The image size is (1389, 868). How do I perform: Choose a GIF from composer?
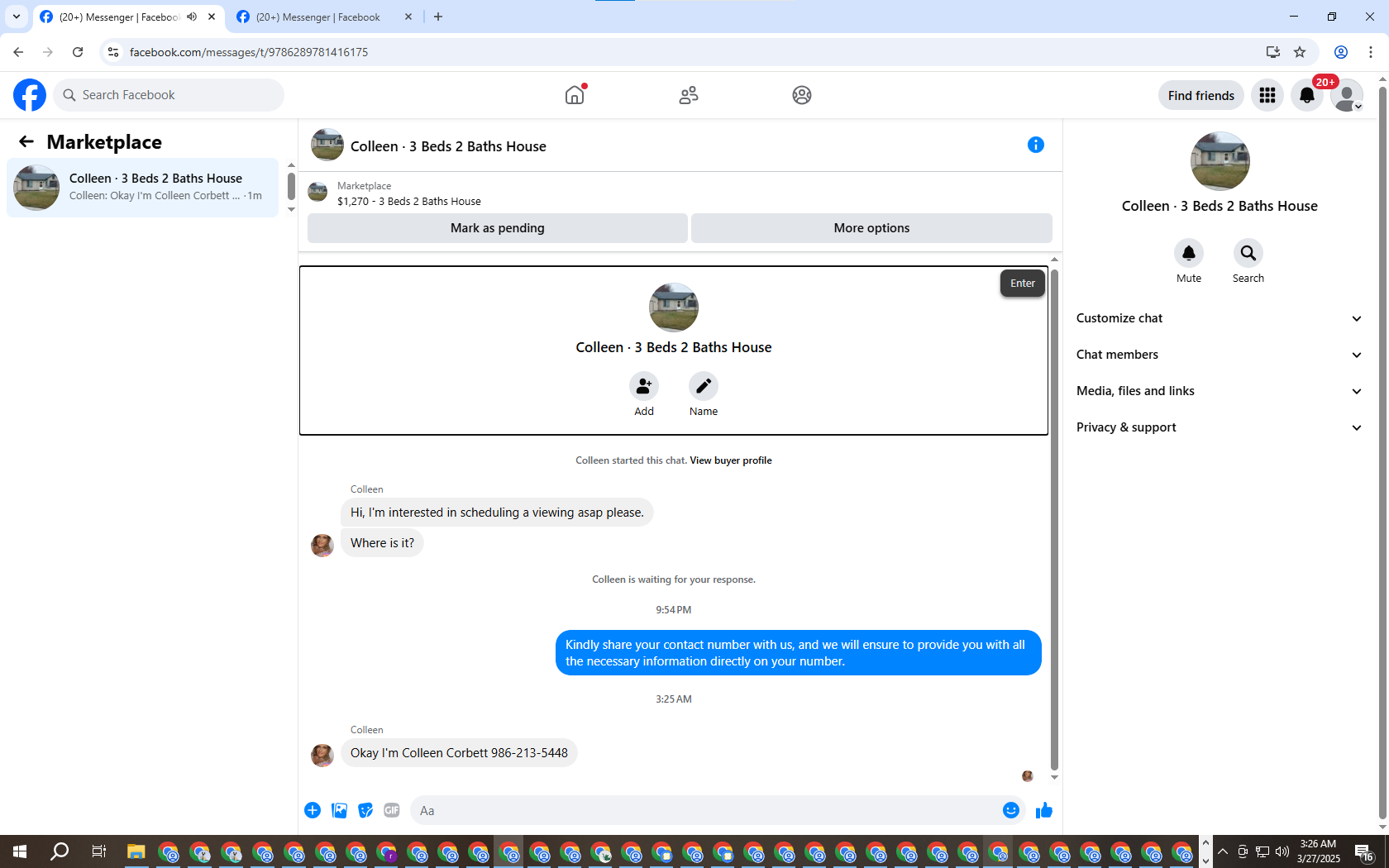click(x=392, y=810)
